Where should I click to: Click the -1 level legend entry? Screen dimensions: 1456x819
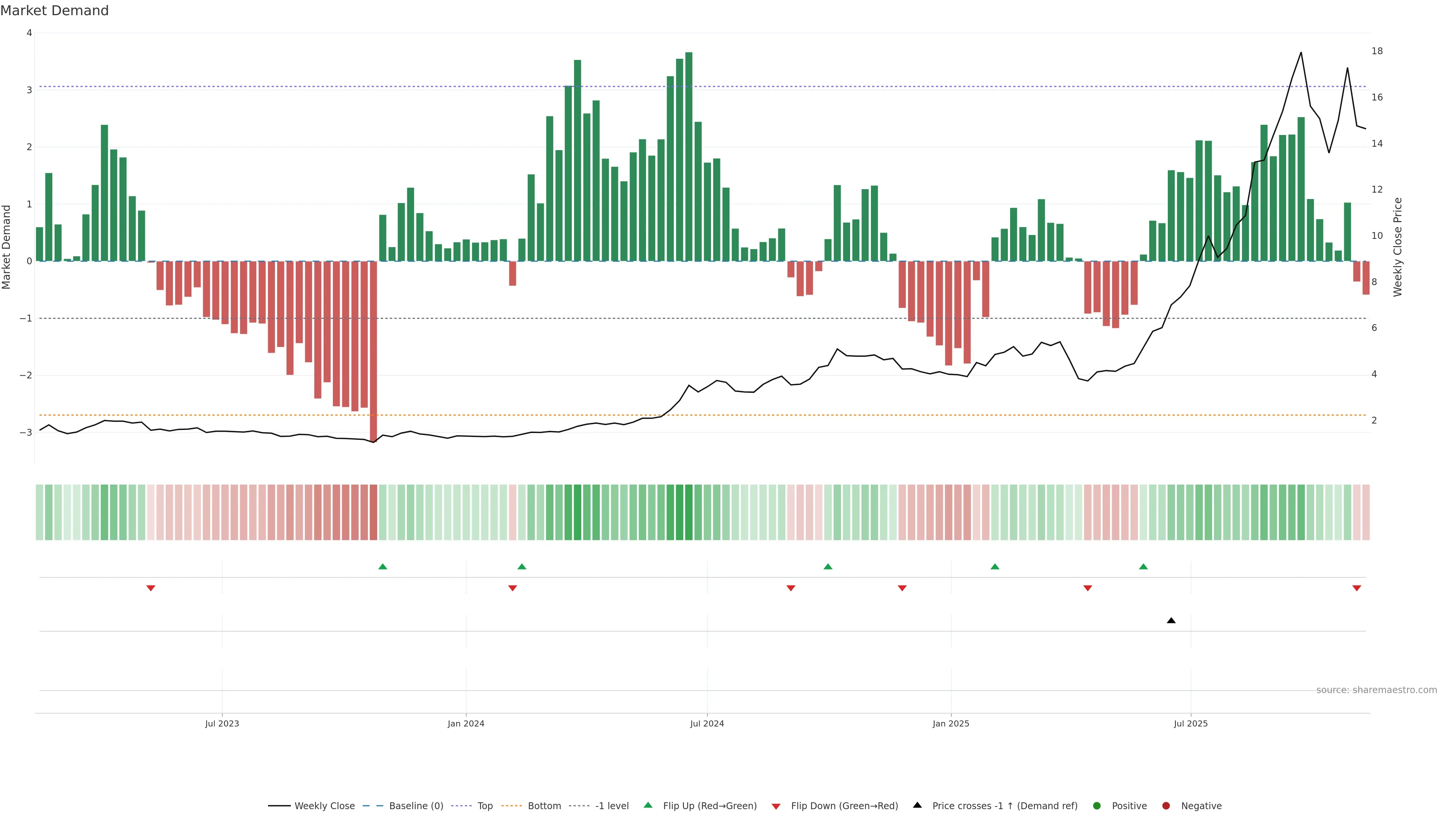[x=612, y=806]
